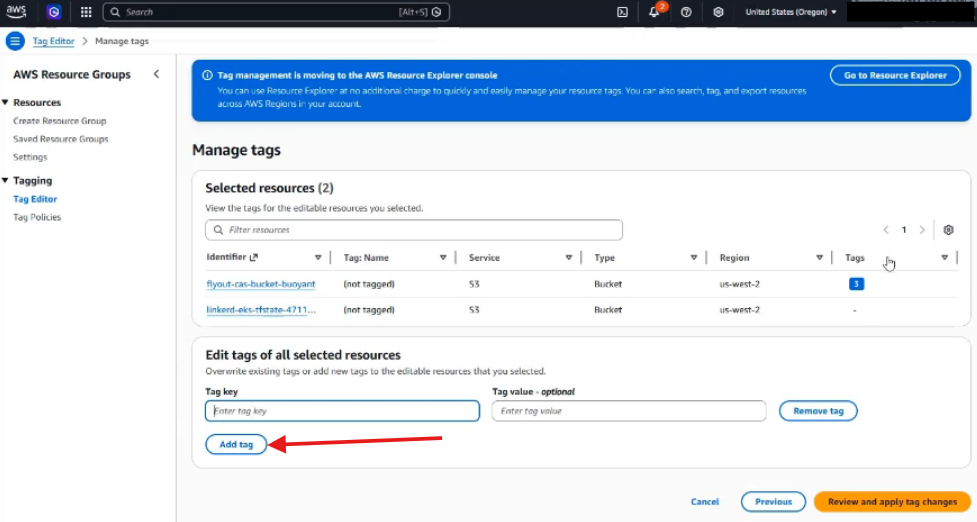Viewport: 977px width, 522px height.
Task: Collapse the AWS Resource Groups side panel
Action: pyautogui.click(x=156, y=74)
